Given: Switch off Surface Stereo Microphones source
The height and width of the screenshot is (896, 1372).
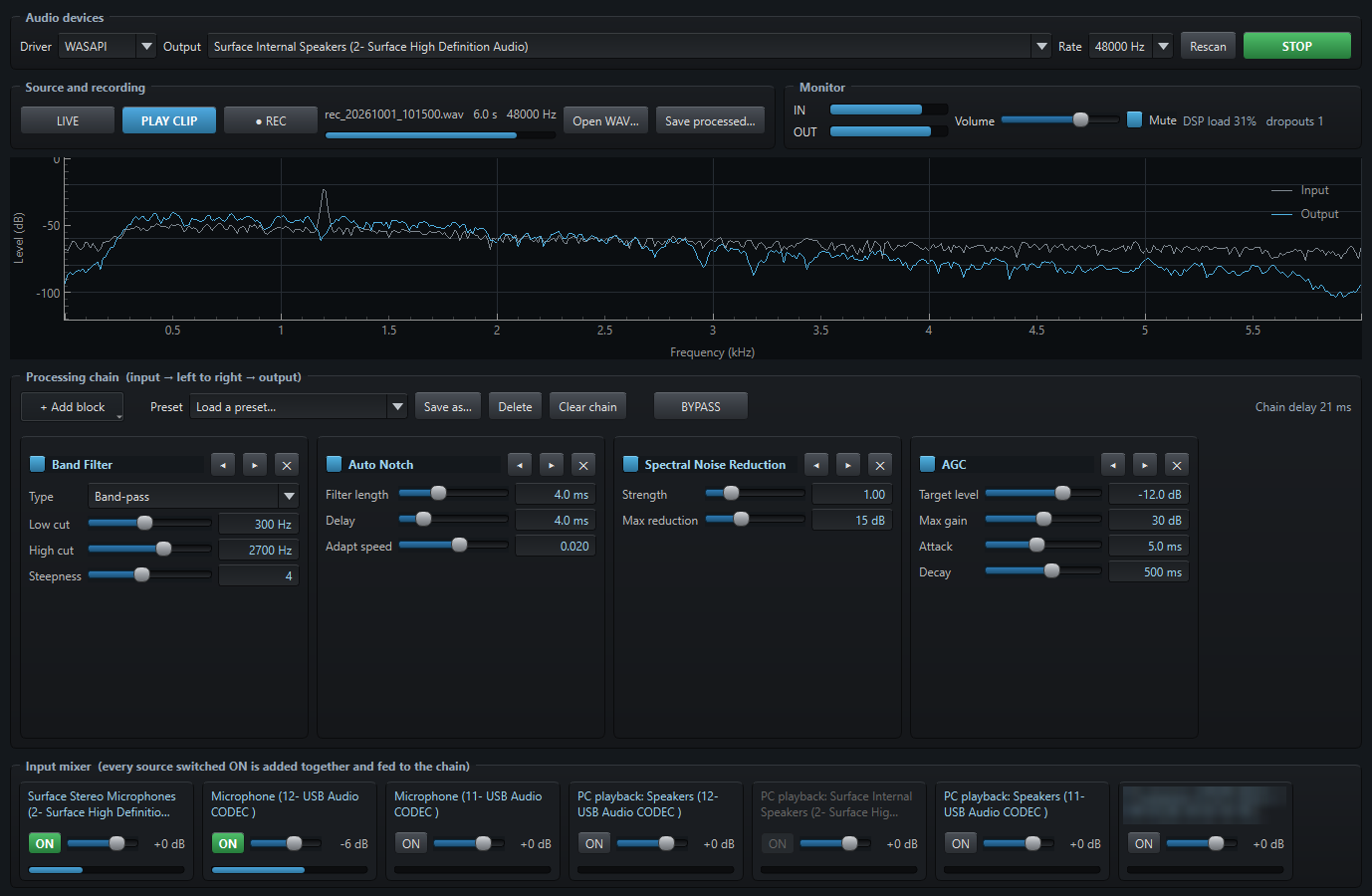Looking at the screenshot, I should tap(45, 843).
